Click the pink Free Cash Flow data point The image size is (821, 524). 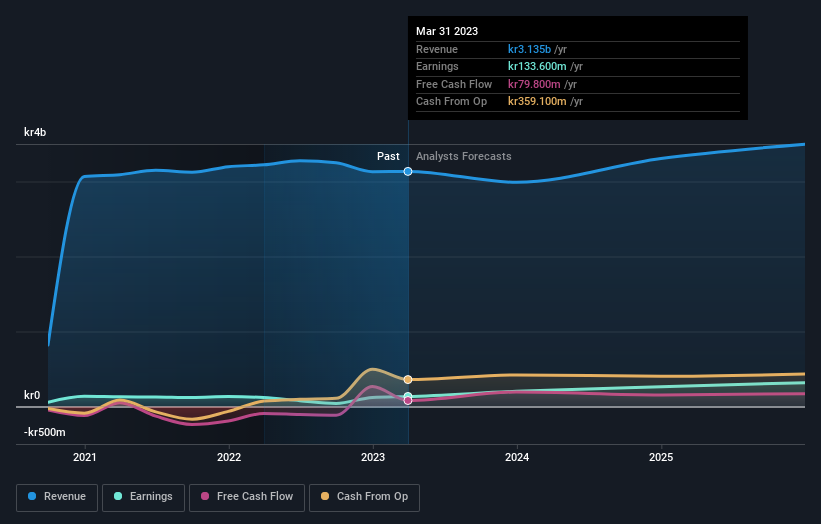pyautogui.click(x=408, y=400)
